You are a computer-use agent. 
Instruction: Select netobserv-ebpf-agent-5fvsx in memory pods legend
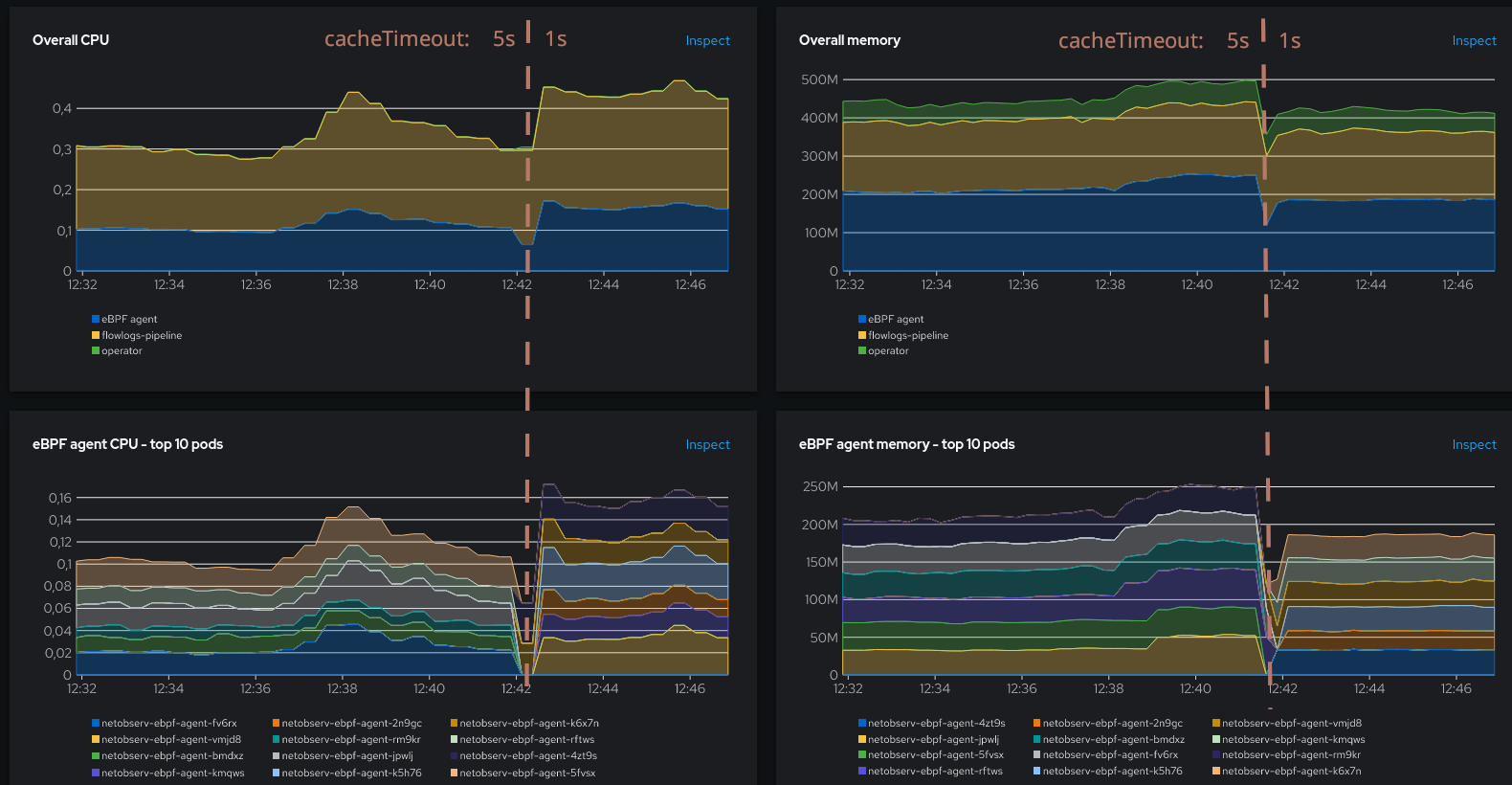click(x=931, y=754)
